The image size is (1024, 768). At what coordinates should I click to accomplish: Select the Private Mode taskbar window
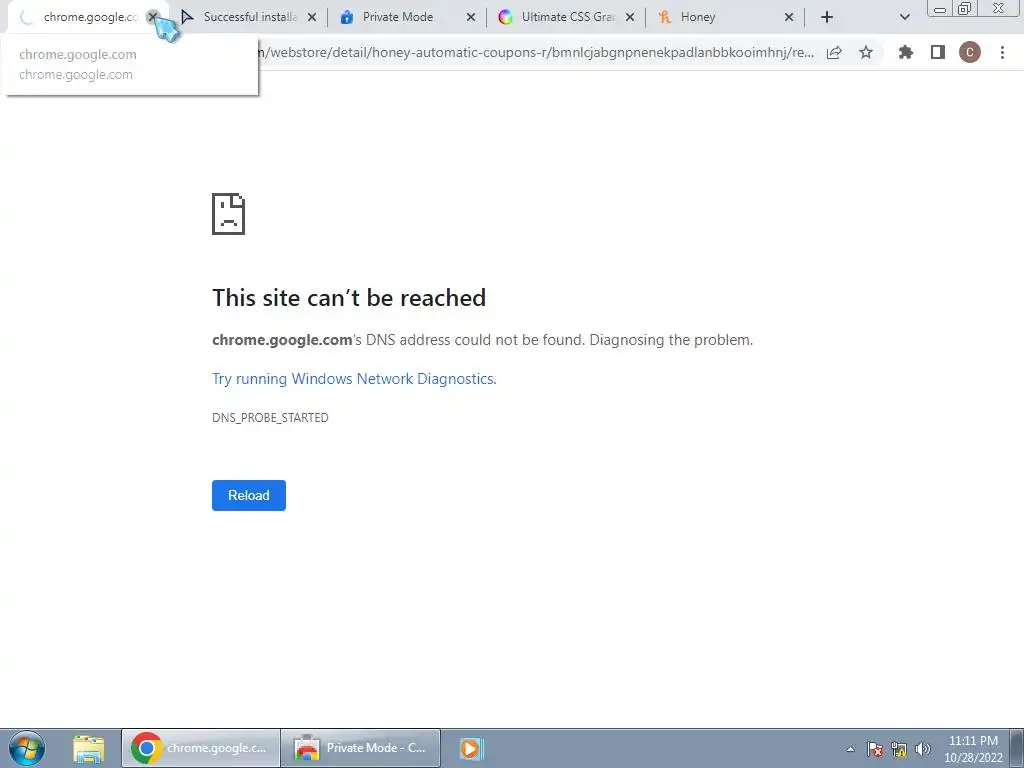(x=361, y=748)
